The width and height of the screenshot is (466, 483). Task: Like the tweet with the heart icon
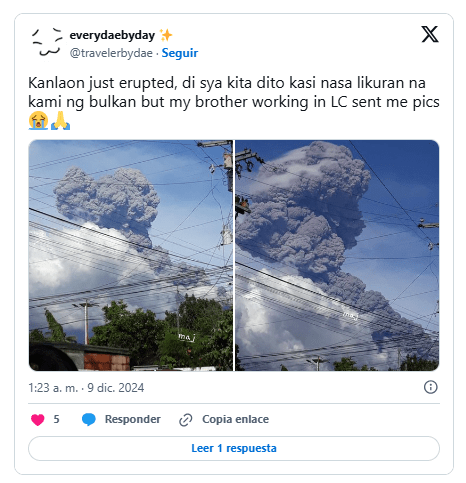pos(38,419)
